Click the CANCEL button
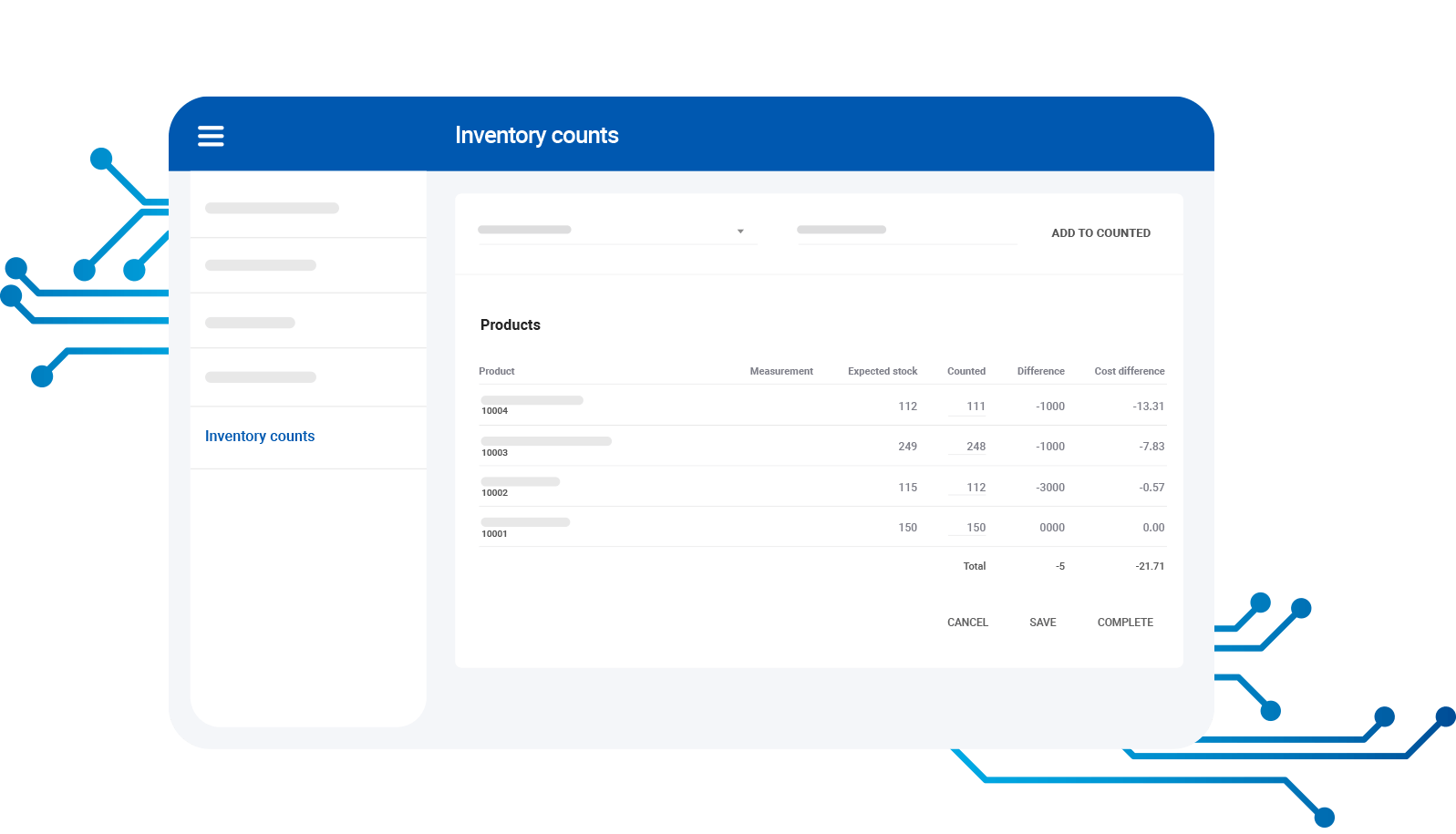This screenshot has height=834, width=1456. pos(967,623)
